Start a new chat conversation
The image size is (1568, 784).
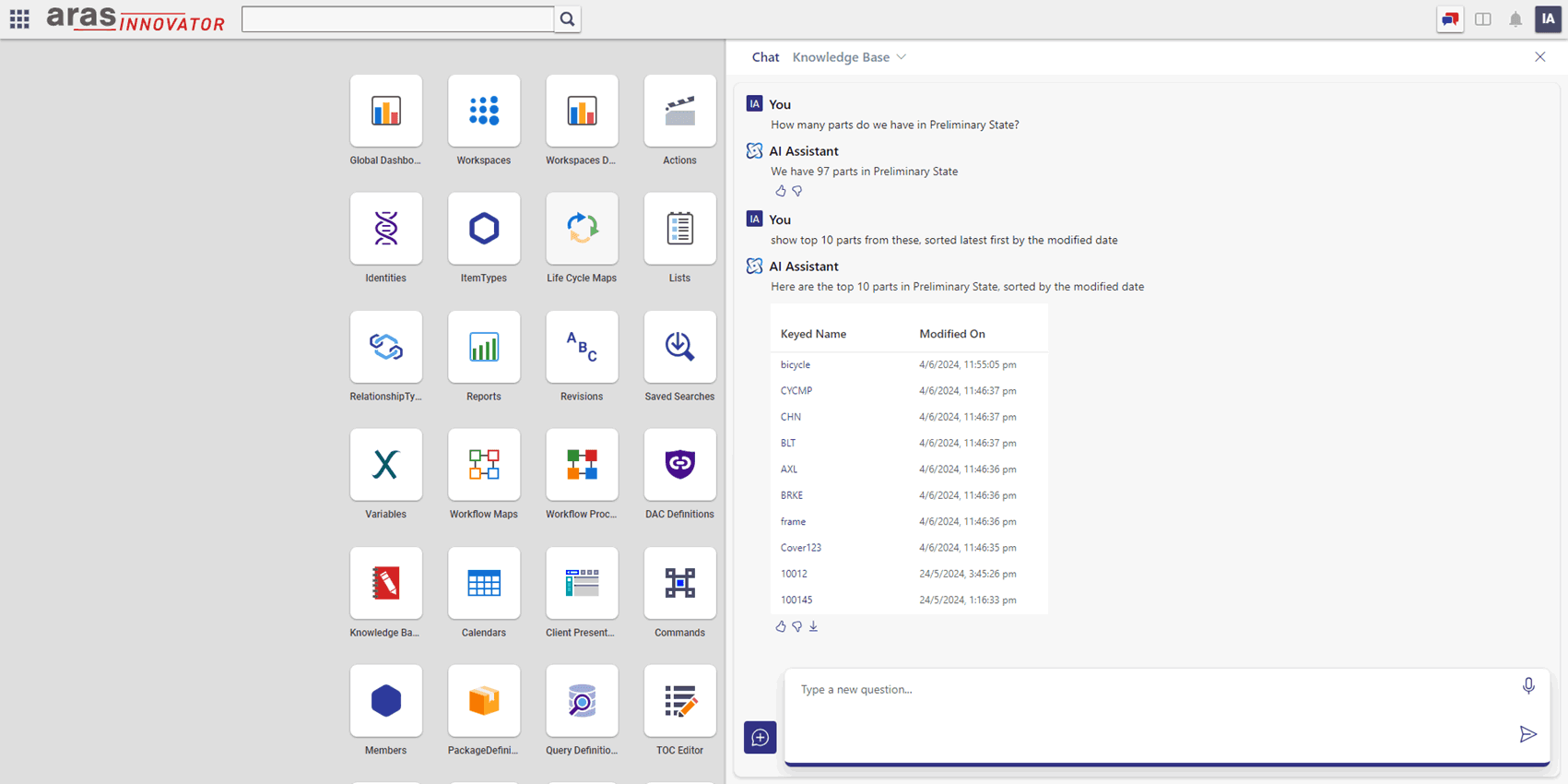point(760,737)
